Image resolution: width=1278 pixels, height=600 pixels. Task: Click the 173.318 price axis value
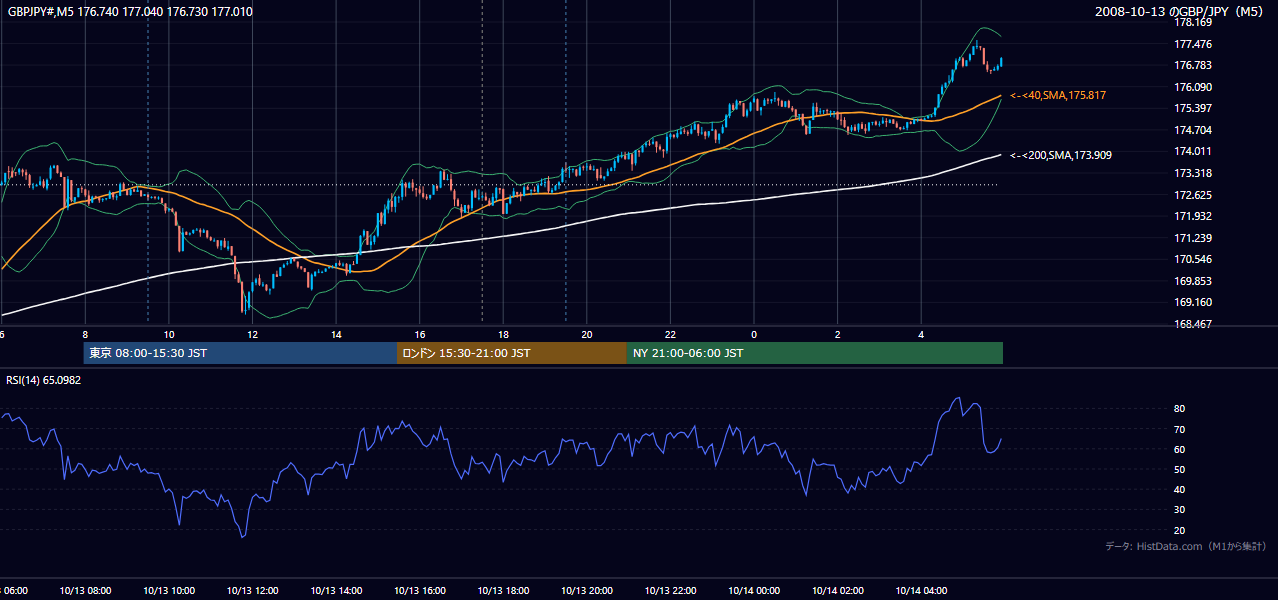pos(1193,173)
